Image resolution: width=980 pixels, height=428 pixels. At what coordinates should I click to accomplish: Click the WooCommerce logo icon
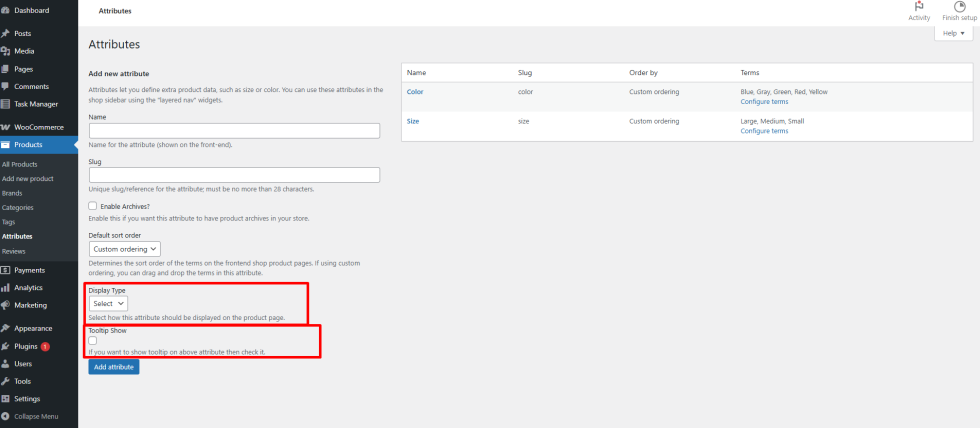(x=5, y=127)
